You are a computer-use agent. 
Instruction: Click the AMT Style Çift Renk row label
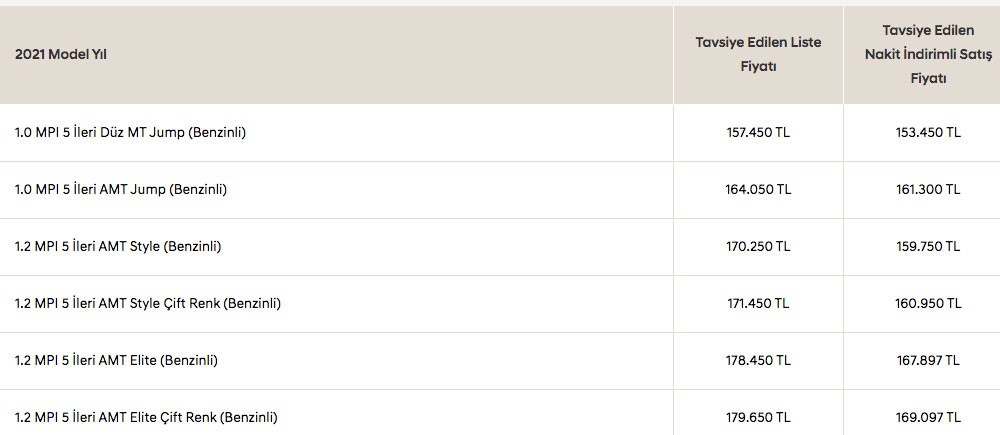(148, 303)
